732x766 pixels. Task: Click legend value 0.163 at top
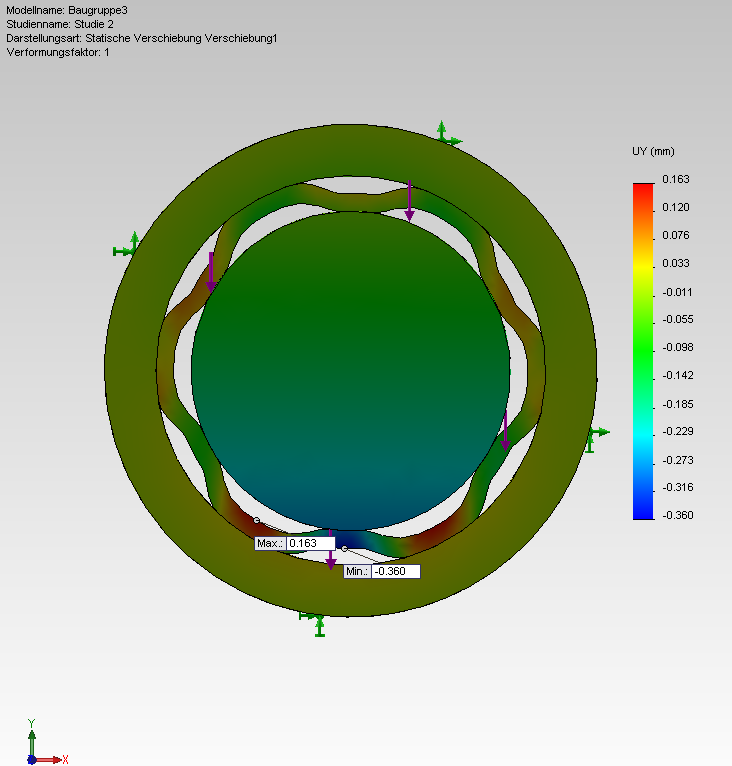point(676,179)
